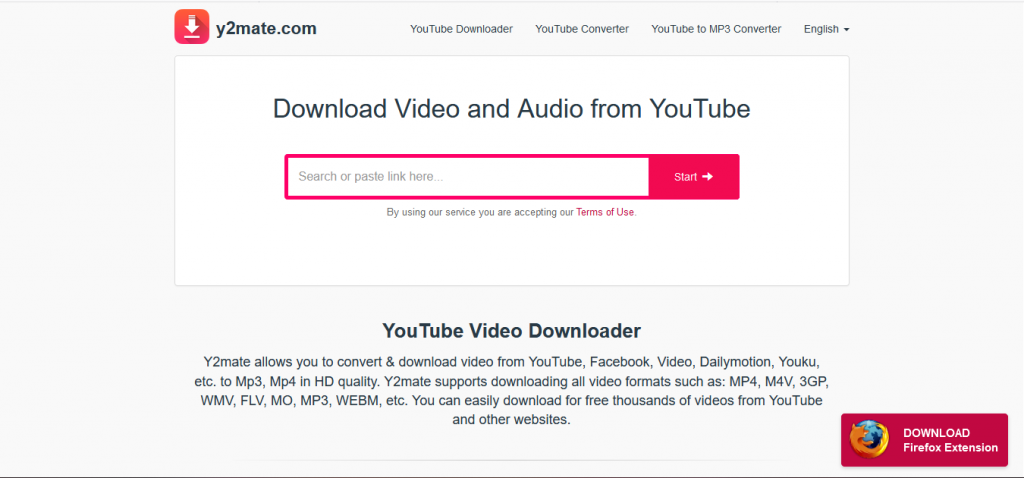The image size is (1024, 478).
Task: Click the y2mate download arrow logo icon
Action: [191, 27]
